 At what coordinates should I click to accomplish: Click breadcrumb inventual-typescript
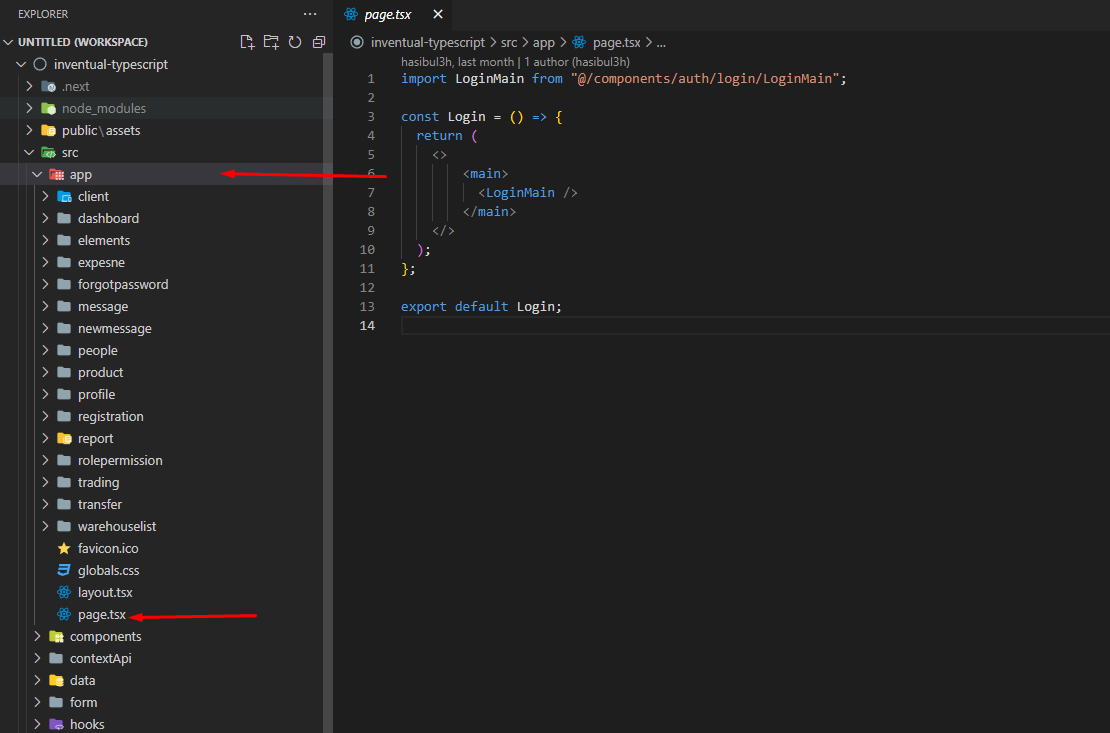point(428,42)
